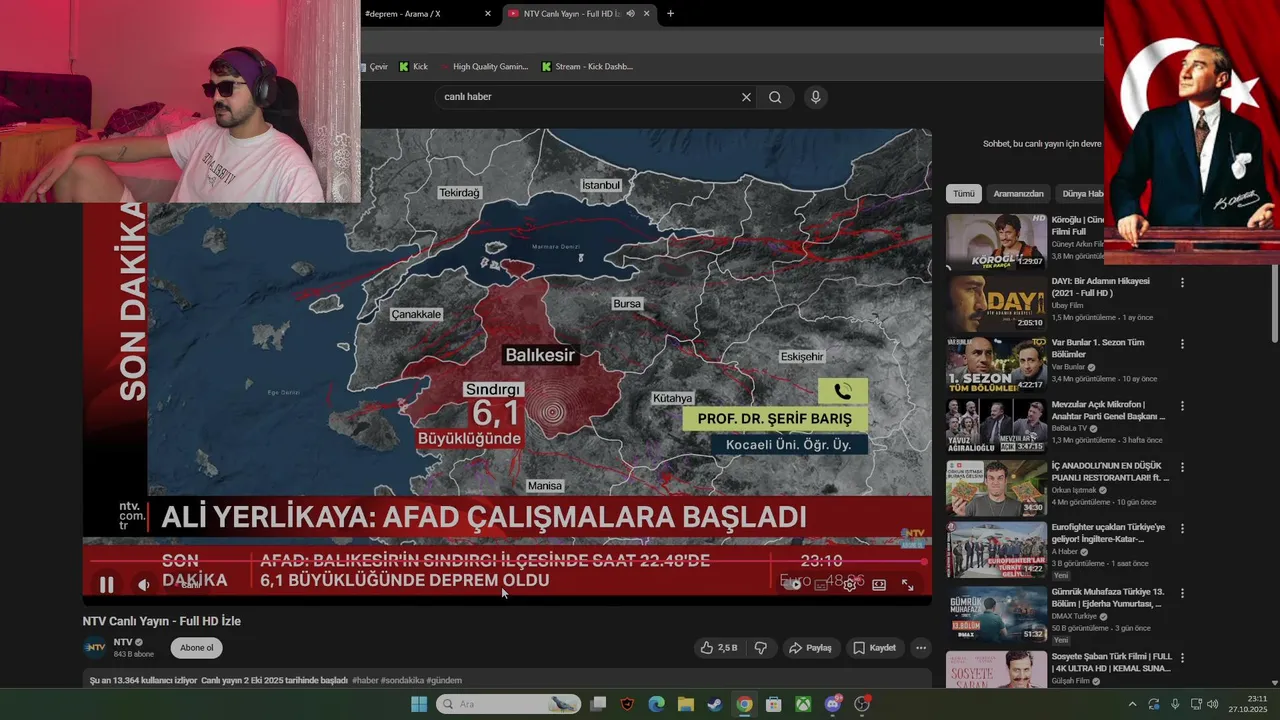
Task: Open the video player settings gear
Action: [x=850, y=585]
